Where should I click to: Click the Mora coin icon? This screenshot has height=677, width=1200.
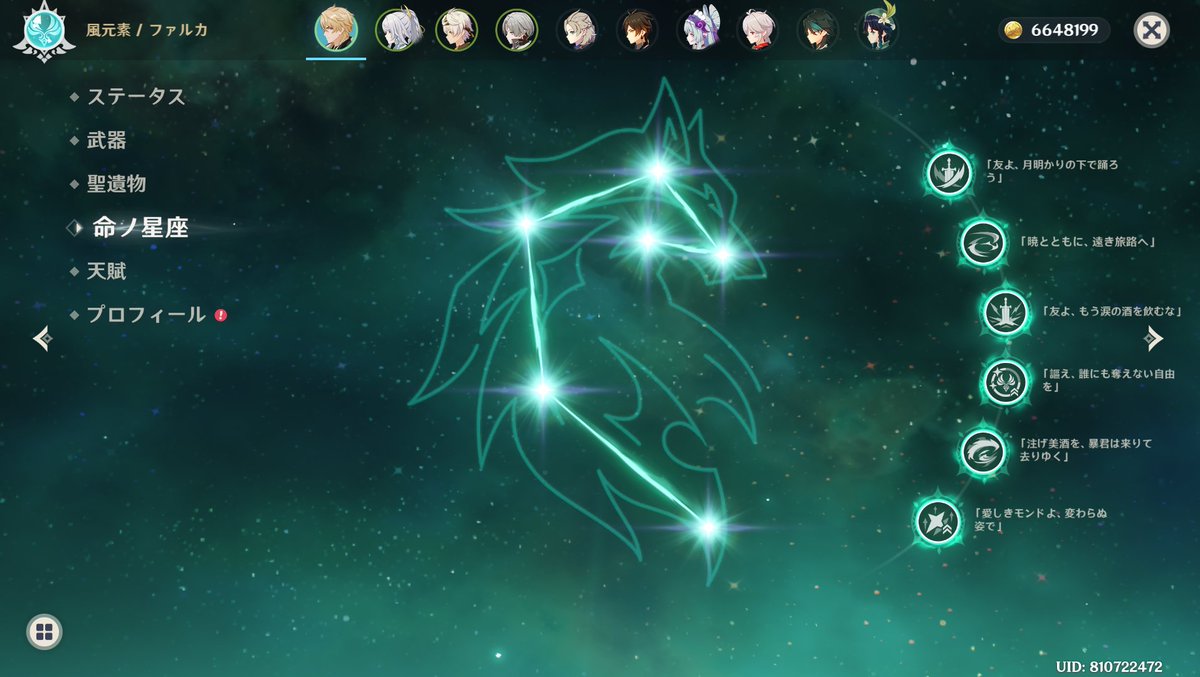[x=1015, y=31]
